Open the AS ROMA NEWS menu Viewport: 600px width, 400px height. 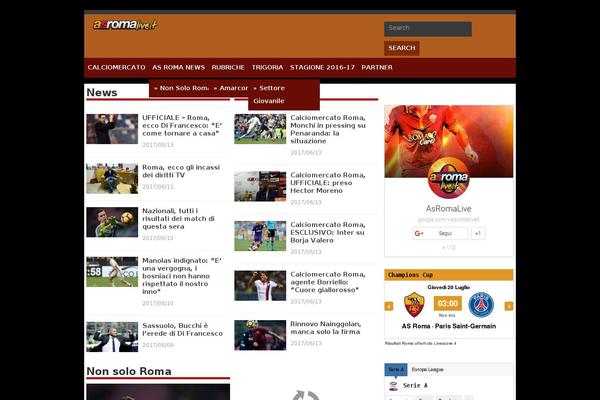coord(179,67)
